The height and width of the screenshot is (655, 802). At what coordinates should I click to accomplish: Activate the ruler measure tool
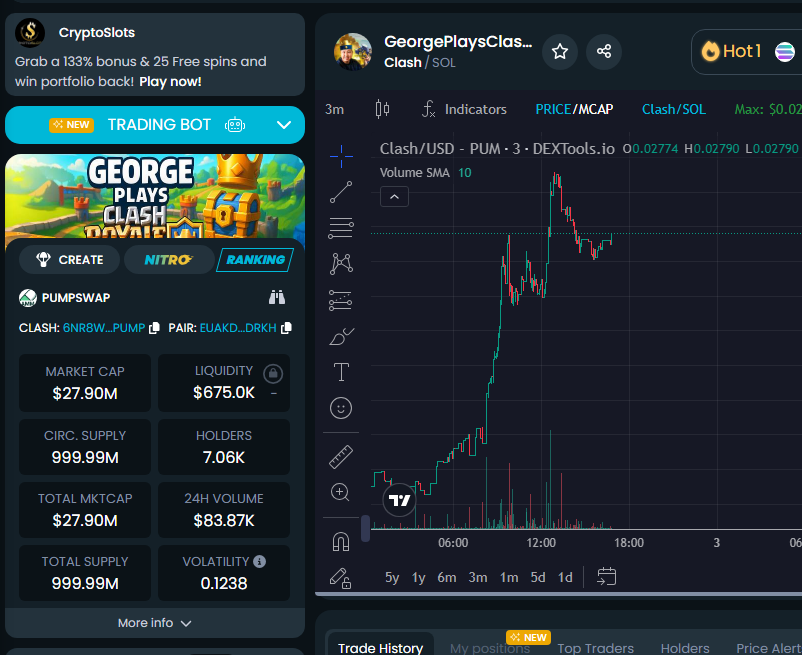[341, 457]
